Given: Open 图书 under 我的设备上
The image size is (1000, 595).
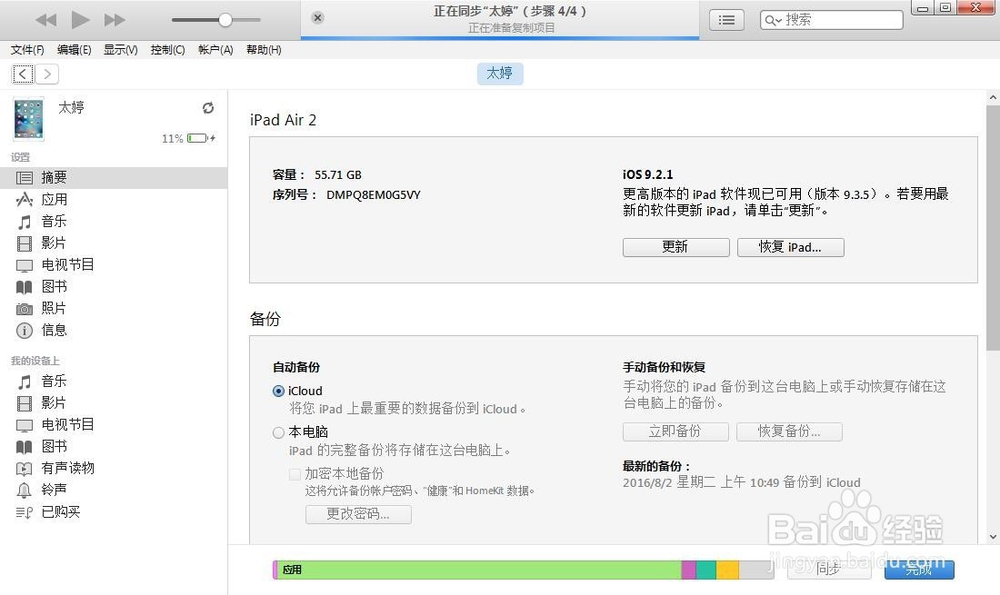Looking at the screenshot, I should click(114, 446).
